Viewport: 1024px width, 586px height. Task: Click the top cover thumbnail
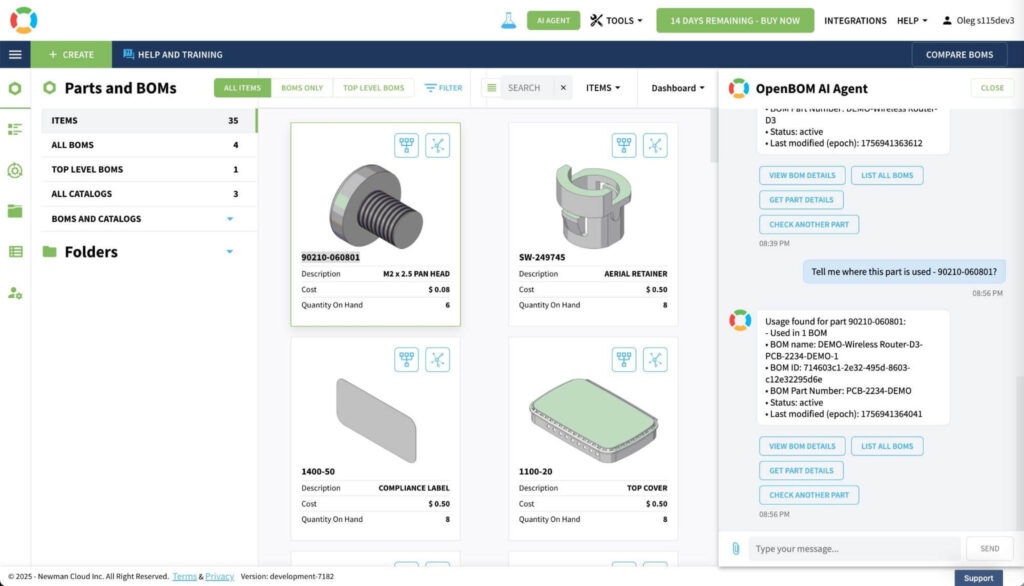[x=593, y=420]
